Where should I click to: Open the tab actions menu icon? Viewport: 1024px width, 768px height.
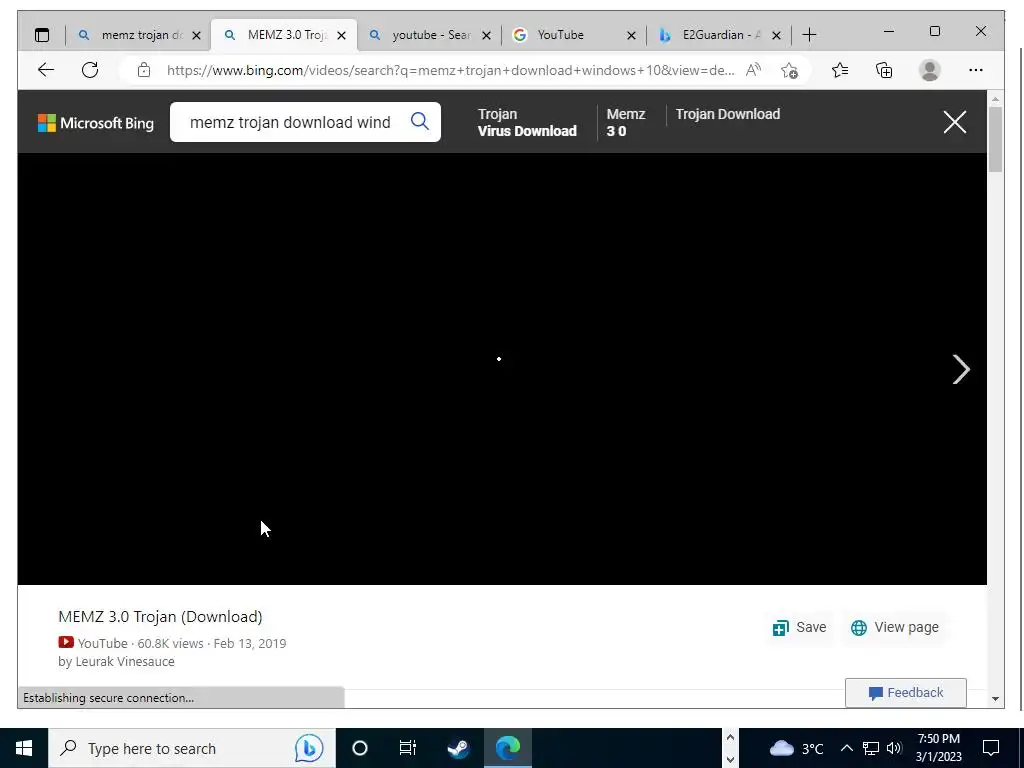point(42,35)
